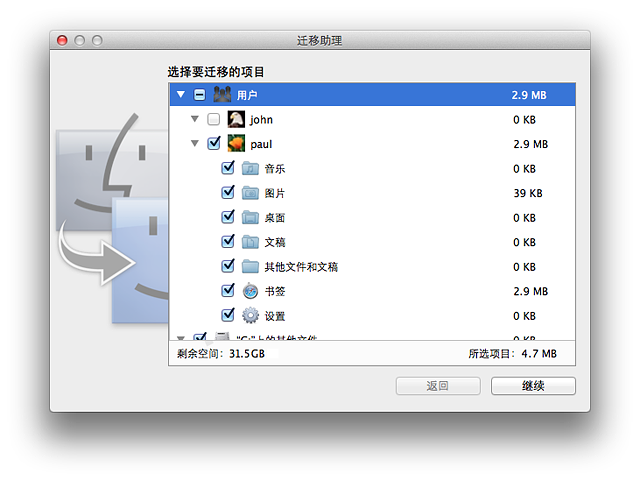
Task: Select the john row label
Action: [x=261, y=120]
